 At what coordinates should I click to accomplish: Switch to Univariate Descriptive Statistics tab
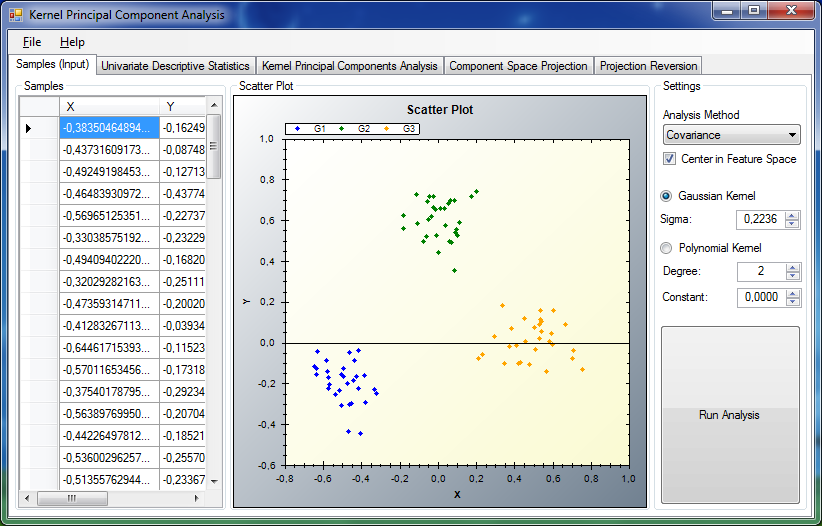[175, 66]
